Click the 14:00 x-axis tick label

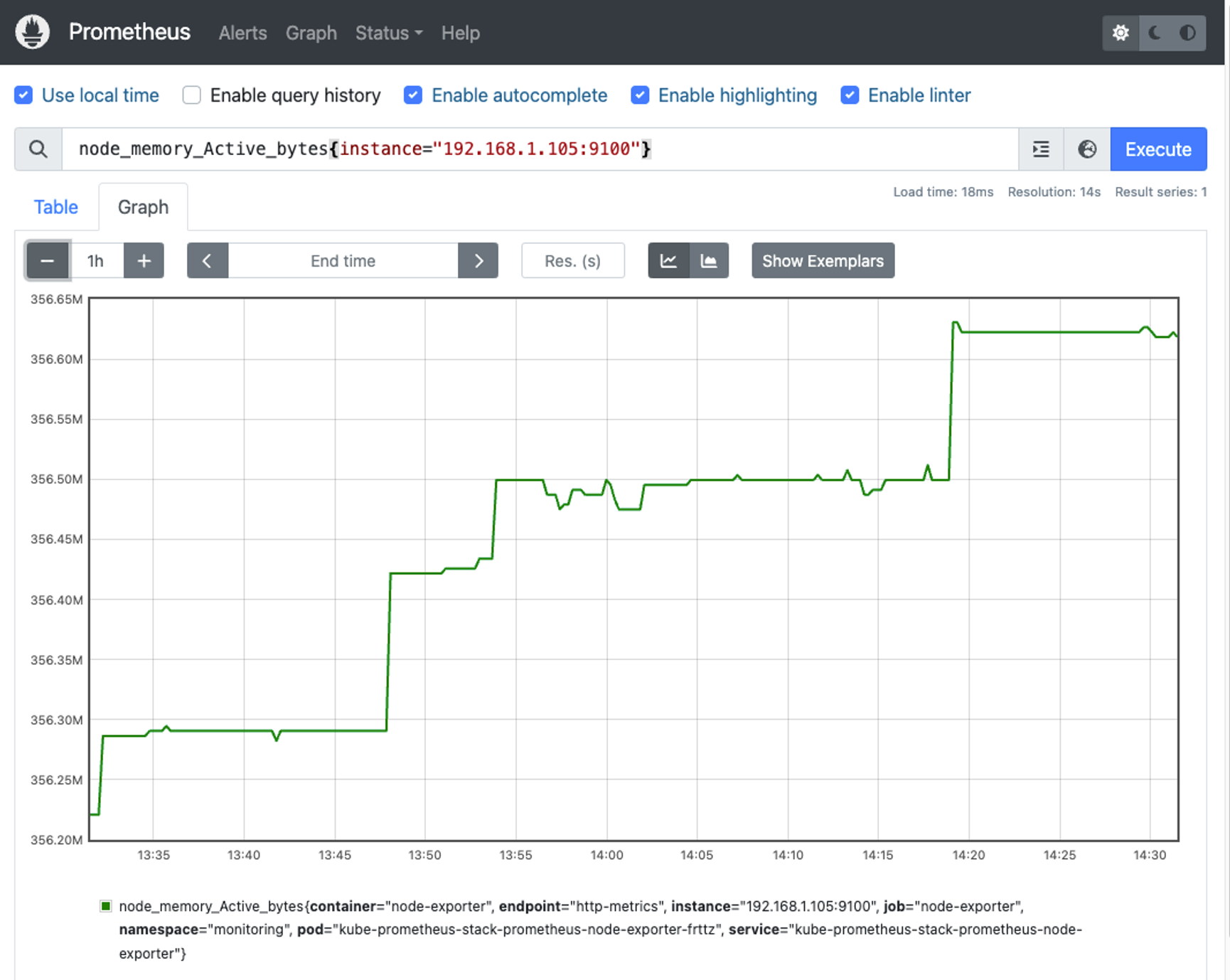pos(606,855)
